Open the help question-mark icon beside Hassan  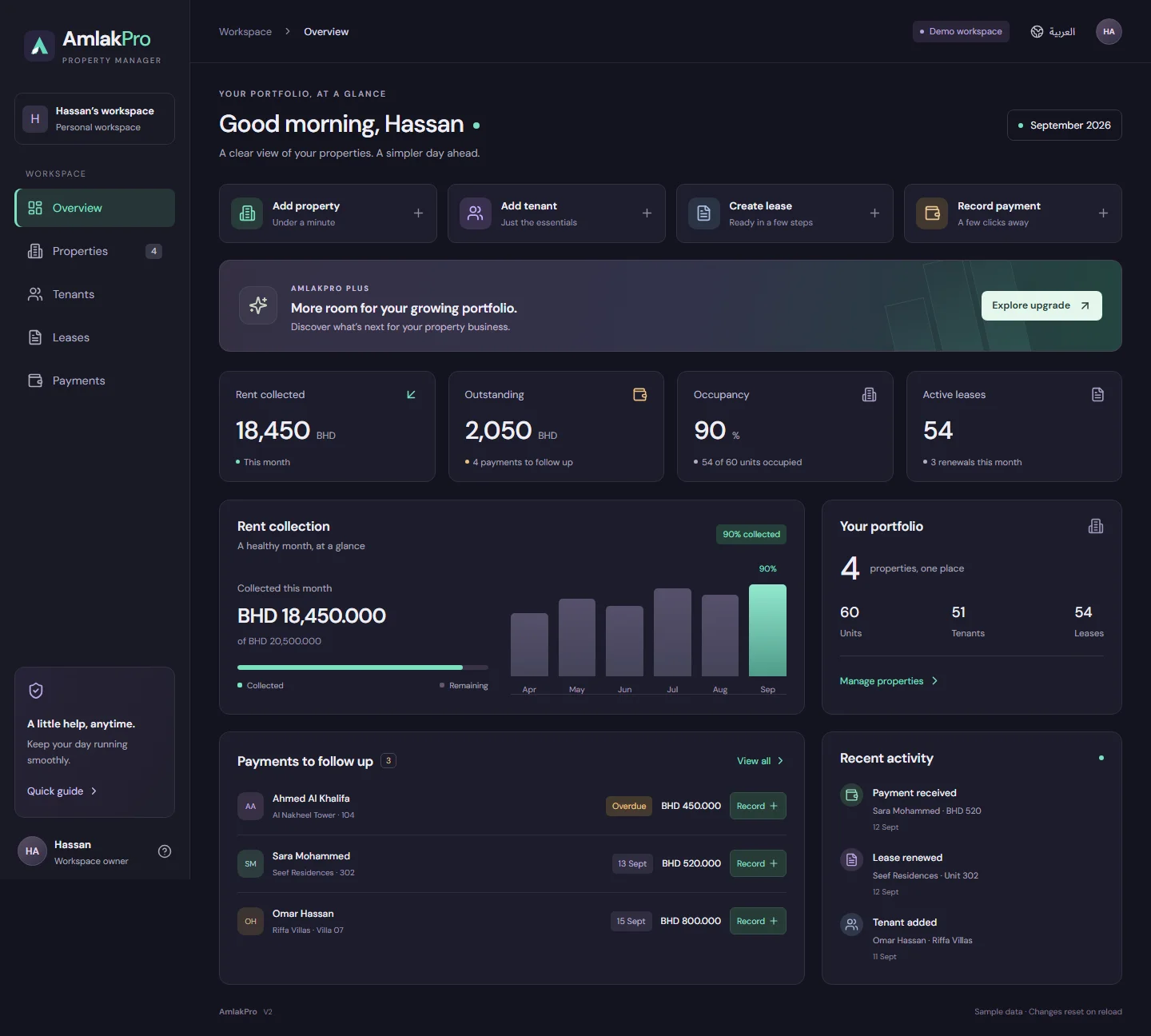pos(165,851)
